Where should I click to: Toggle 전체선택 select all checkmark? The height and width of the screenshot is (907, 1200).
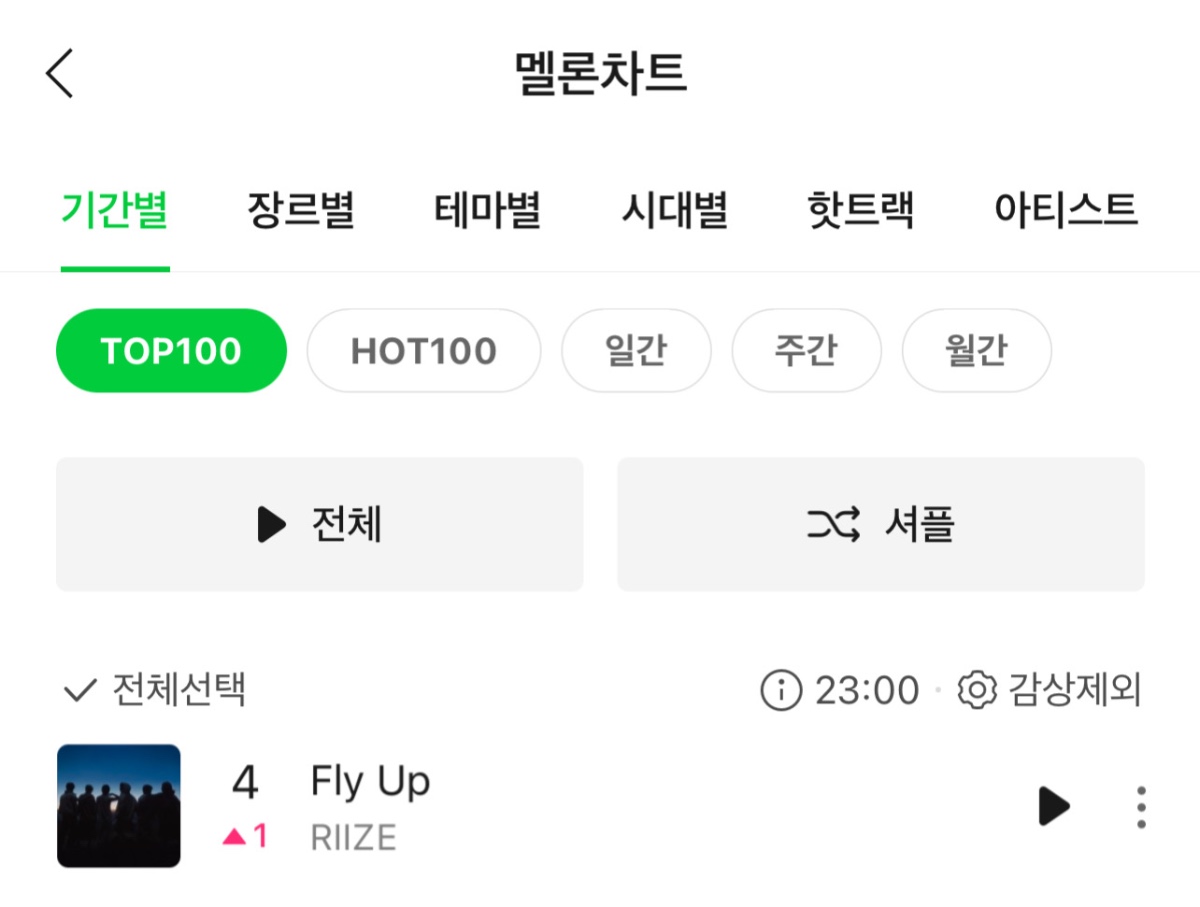point(79,690)
